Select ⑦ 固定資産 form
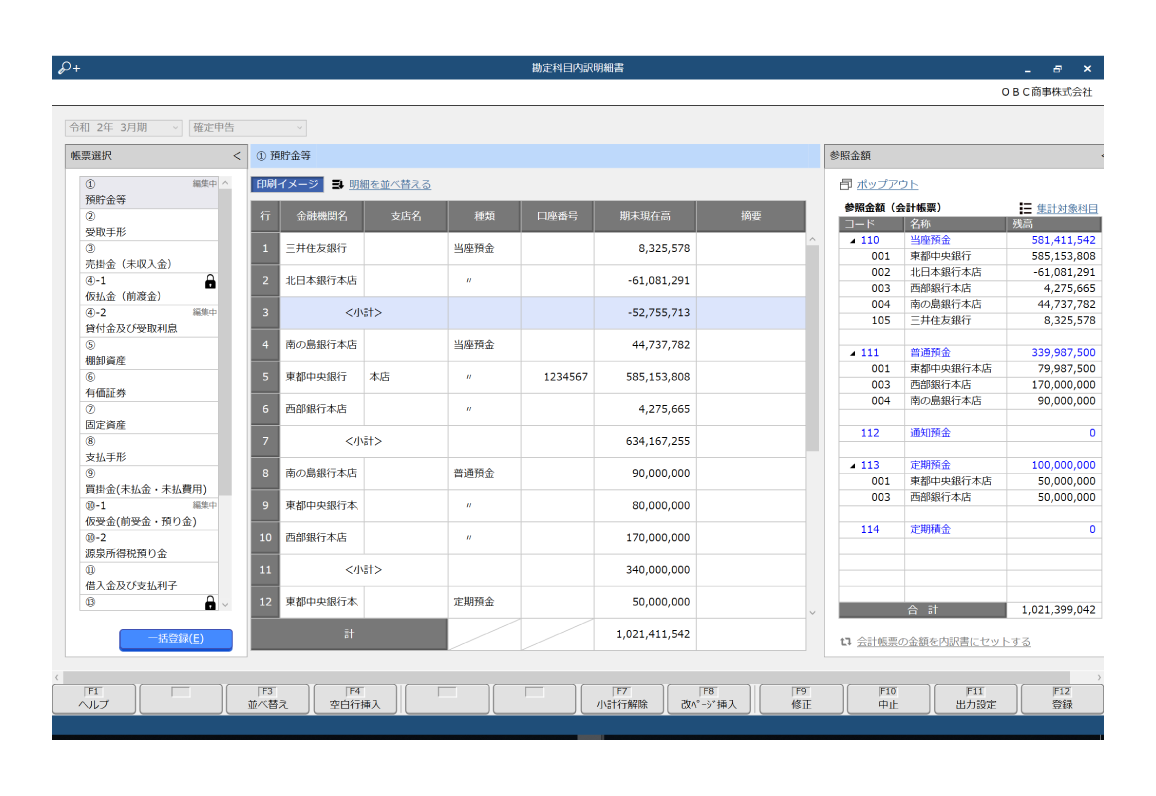Viewport: 1156px width, 796px height. tap(149, 417)
